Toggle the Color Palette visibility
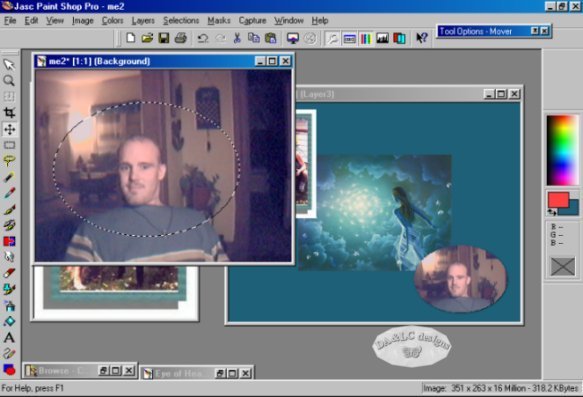The width and height of the screenshot is (583, 397). pyautogui.click(x=366, y=38)
